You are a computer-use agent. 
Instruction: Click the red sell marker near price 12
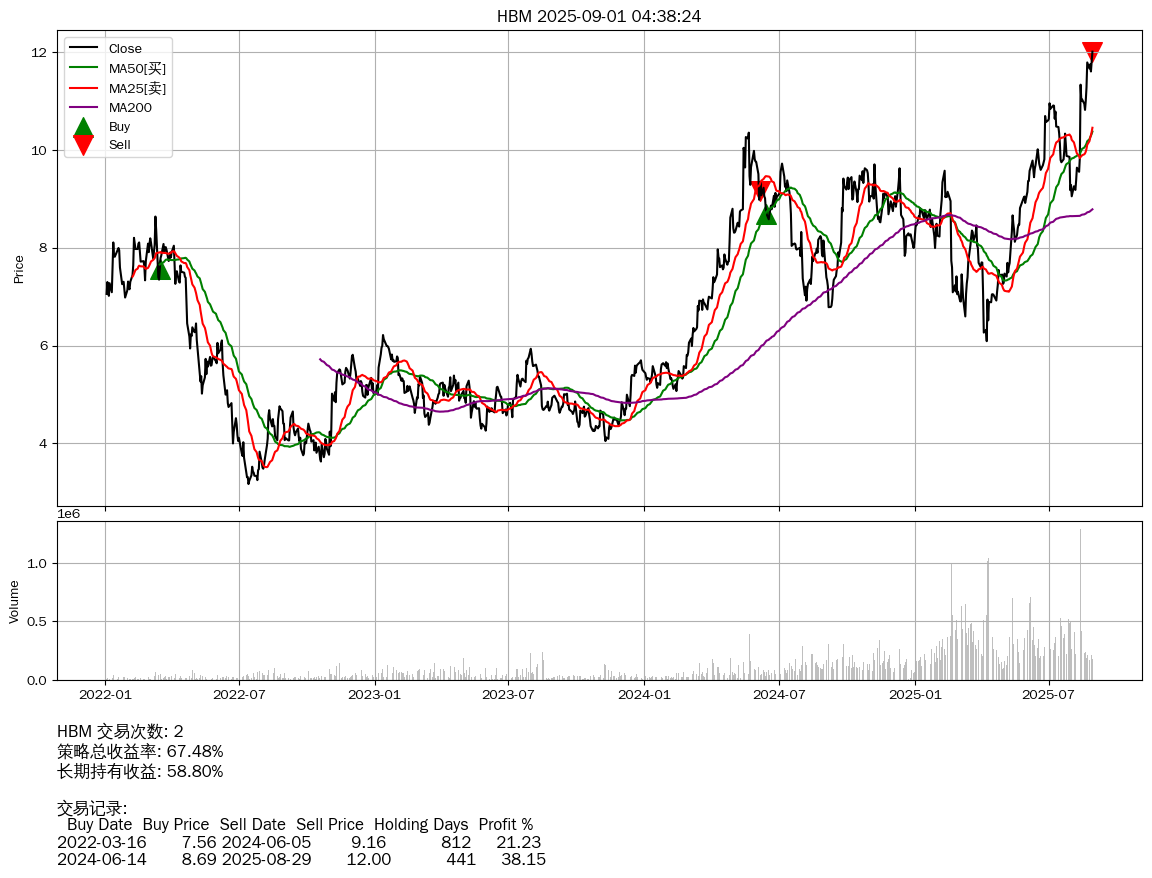click(x=1092, y=52)
